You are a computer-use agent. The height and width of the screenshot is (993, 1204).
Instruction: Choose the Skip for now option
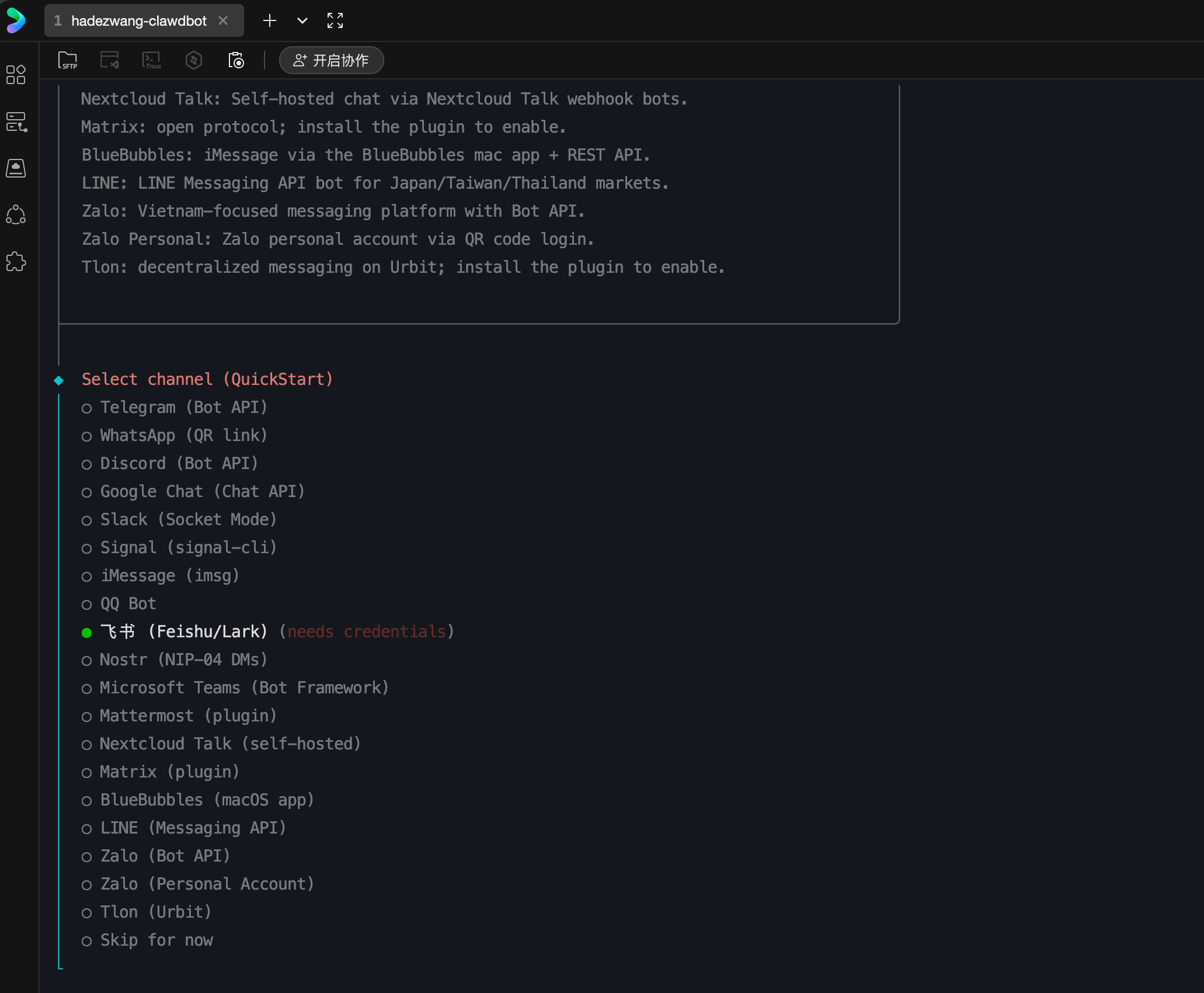pyautogui.click(x=156, y=940)
